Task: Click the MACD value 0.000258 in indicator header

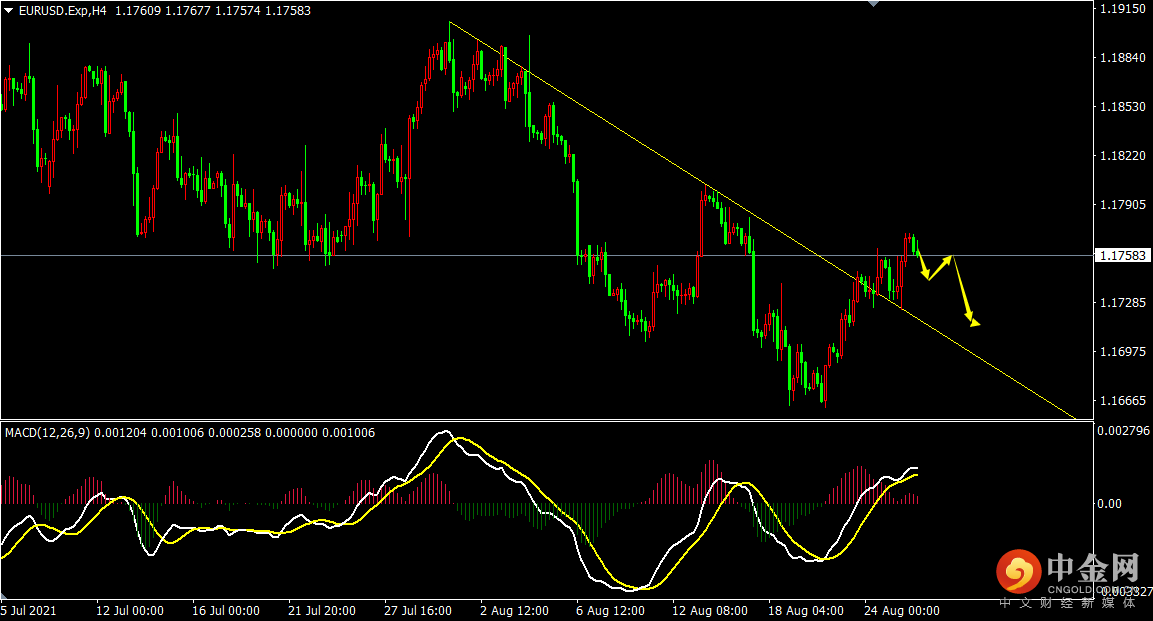Action: 235,433
